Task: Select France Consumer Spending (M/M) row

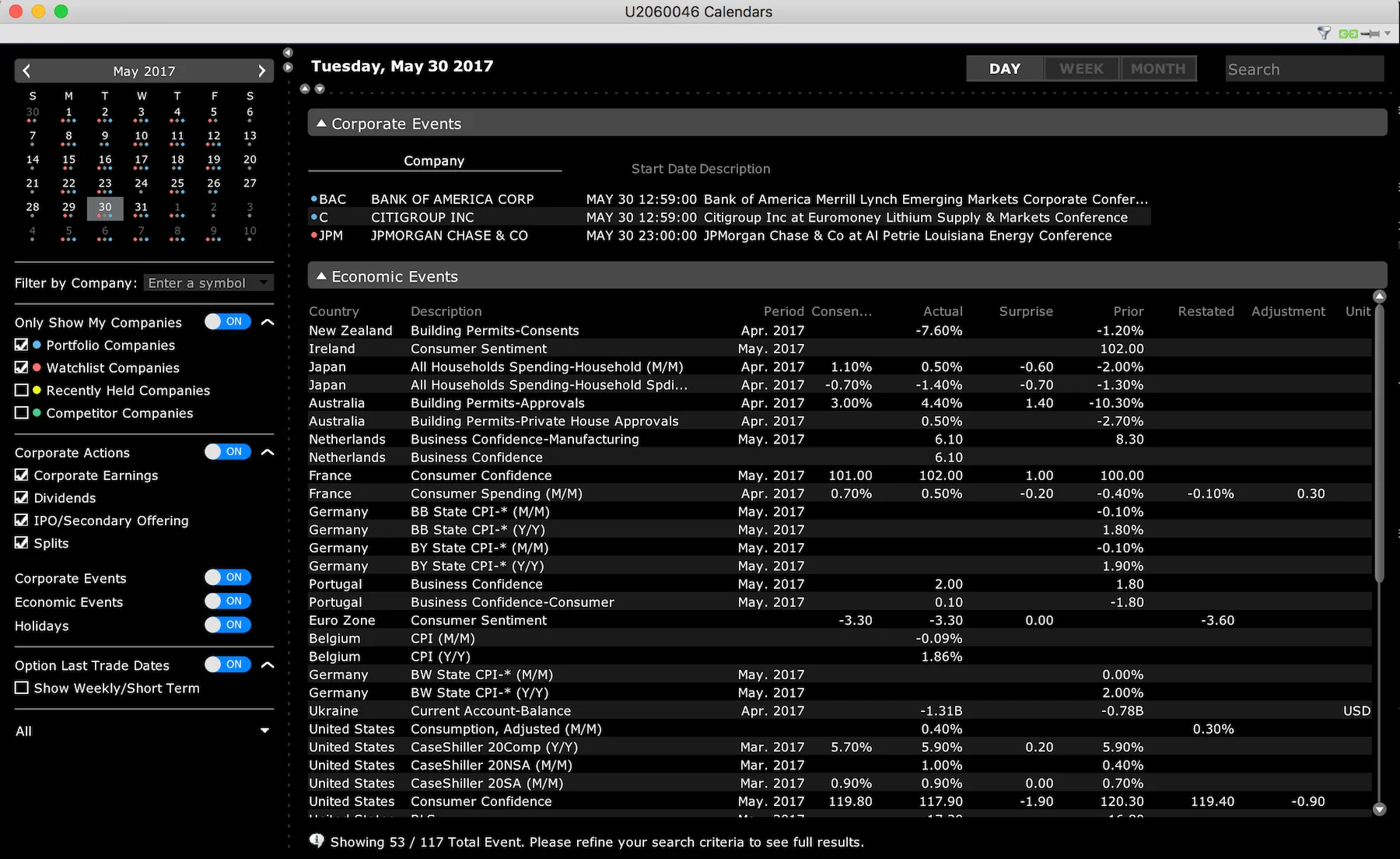Action: point(840,493)
